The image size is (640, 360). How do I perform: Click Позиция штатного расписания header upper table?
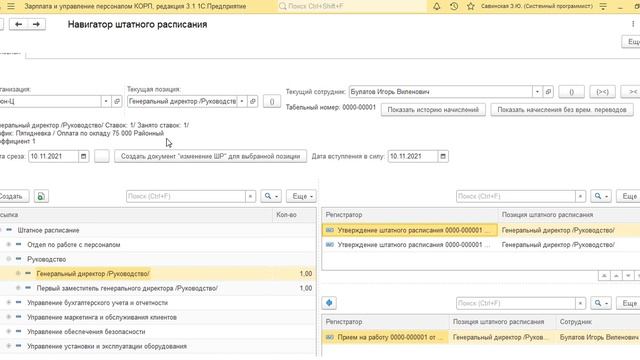569,215
